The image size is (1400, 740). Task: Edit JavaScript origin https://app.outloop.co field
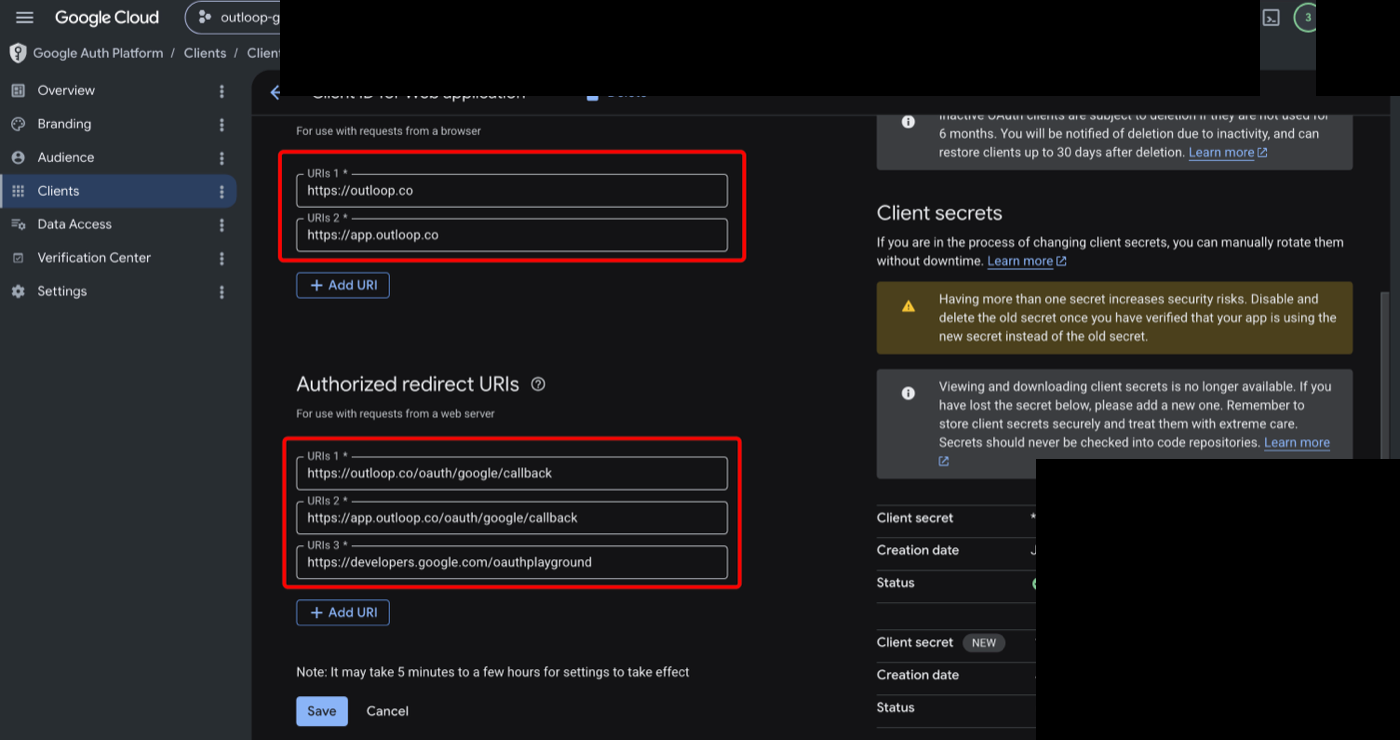point(512,235)
